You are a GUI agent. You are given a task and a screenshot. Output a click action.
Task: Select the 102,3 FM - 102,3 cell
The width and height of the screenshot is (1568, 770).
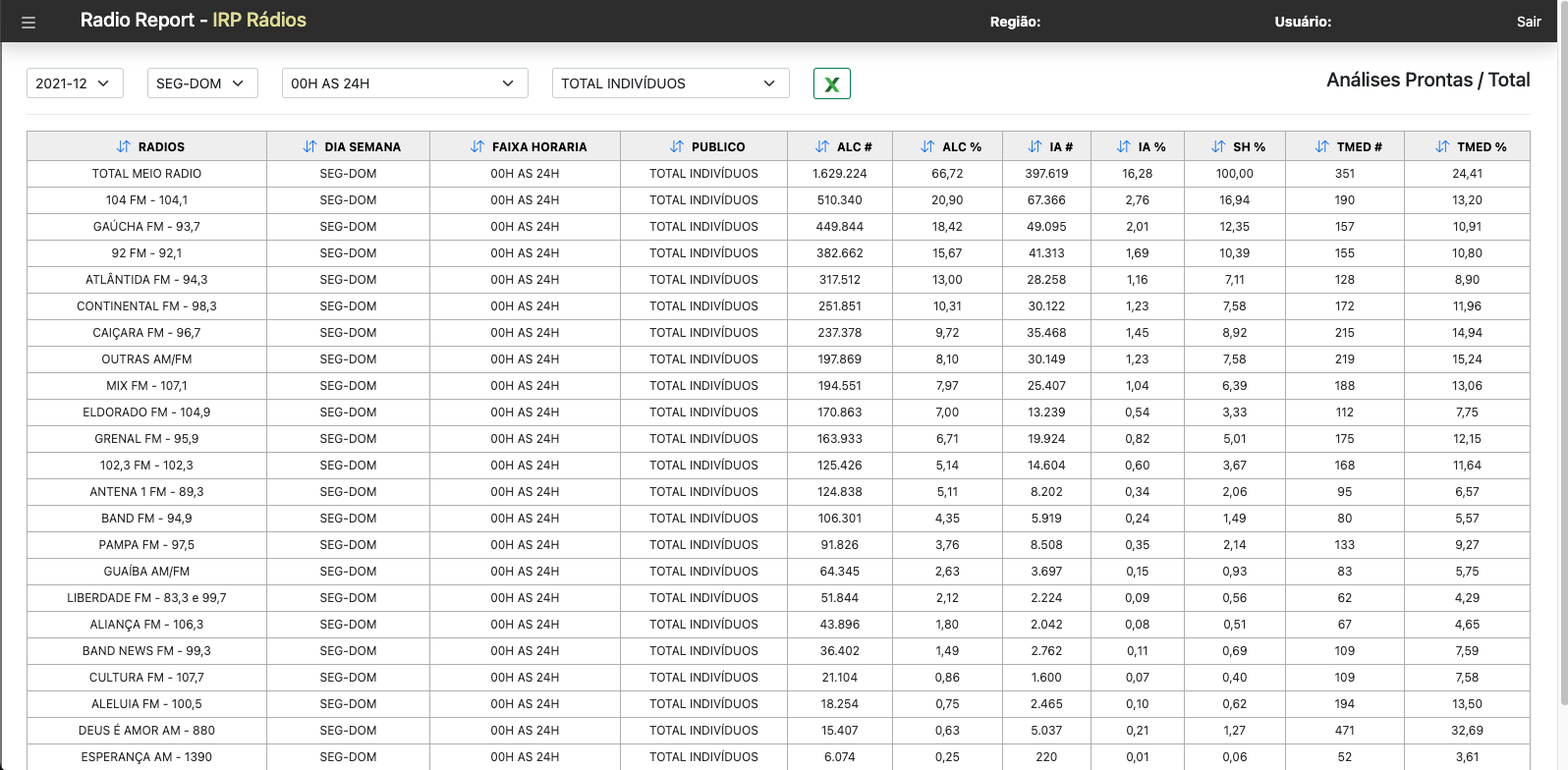click(x=146, y=466)
